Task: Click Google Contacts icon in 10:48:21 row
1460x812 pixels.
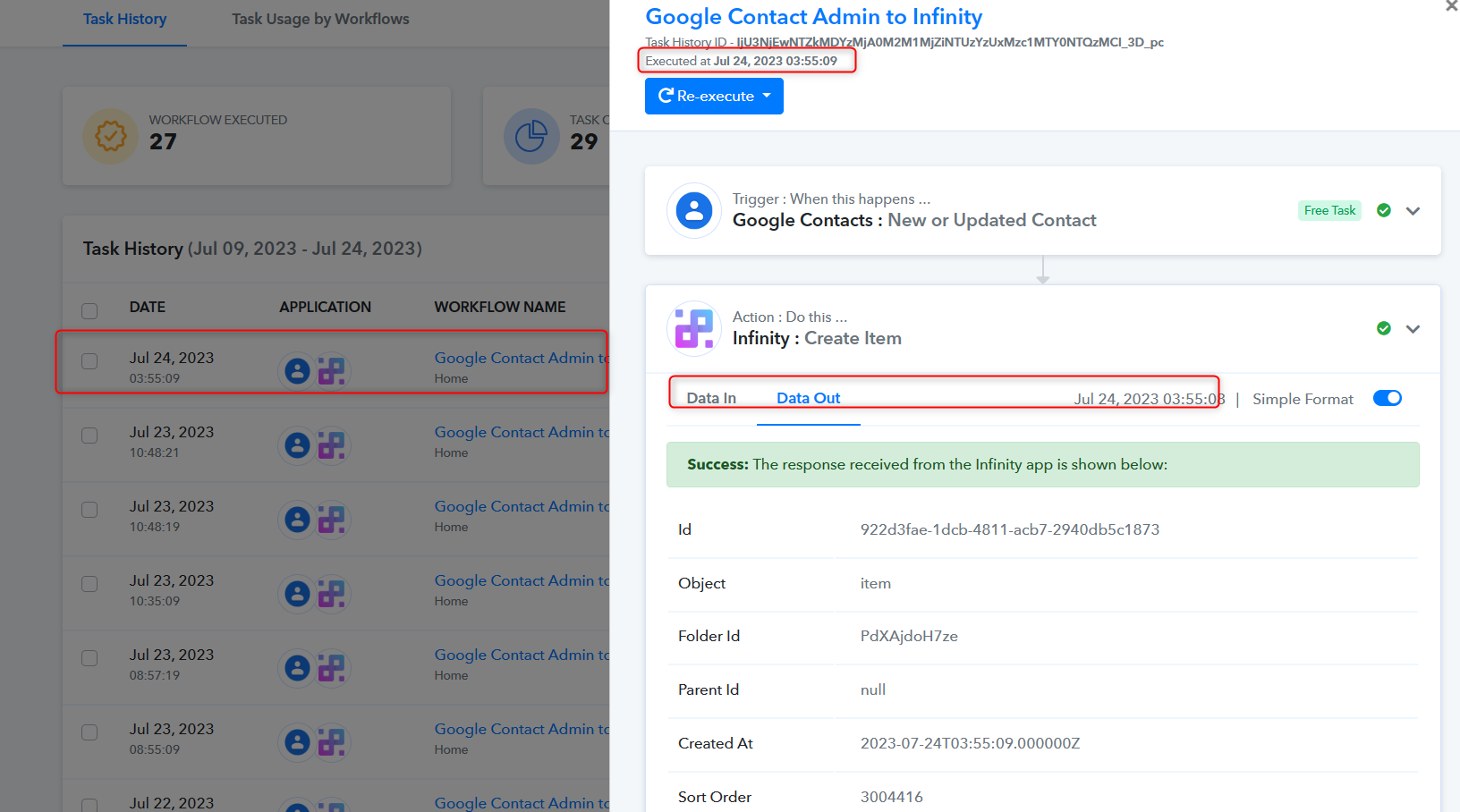Action: pos(297,444)
